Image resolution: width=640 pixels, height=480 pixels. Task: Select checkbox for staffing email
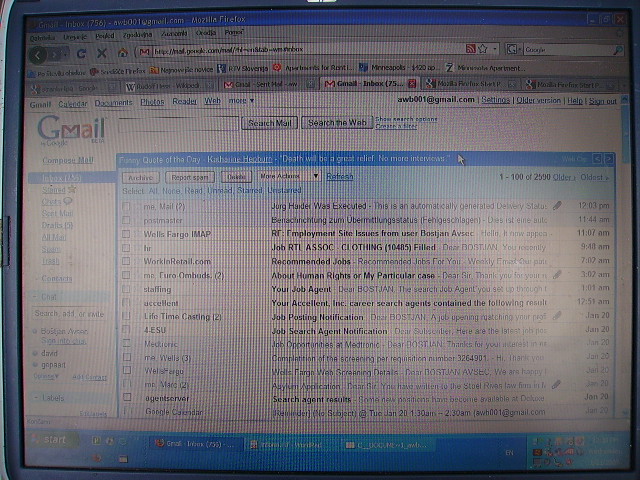[x=126, y=289]
